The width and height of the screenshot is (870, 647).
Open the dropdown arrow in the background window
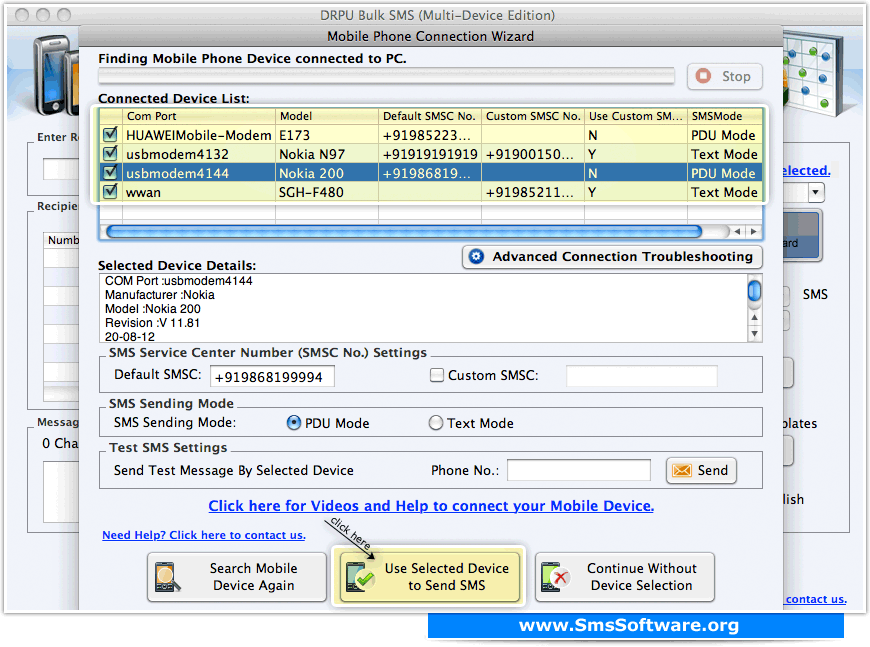pyautogui.click(x=815, y=193)
